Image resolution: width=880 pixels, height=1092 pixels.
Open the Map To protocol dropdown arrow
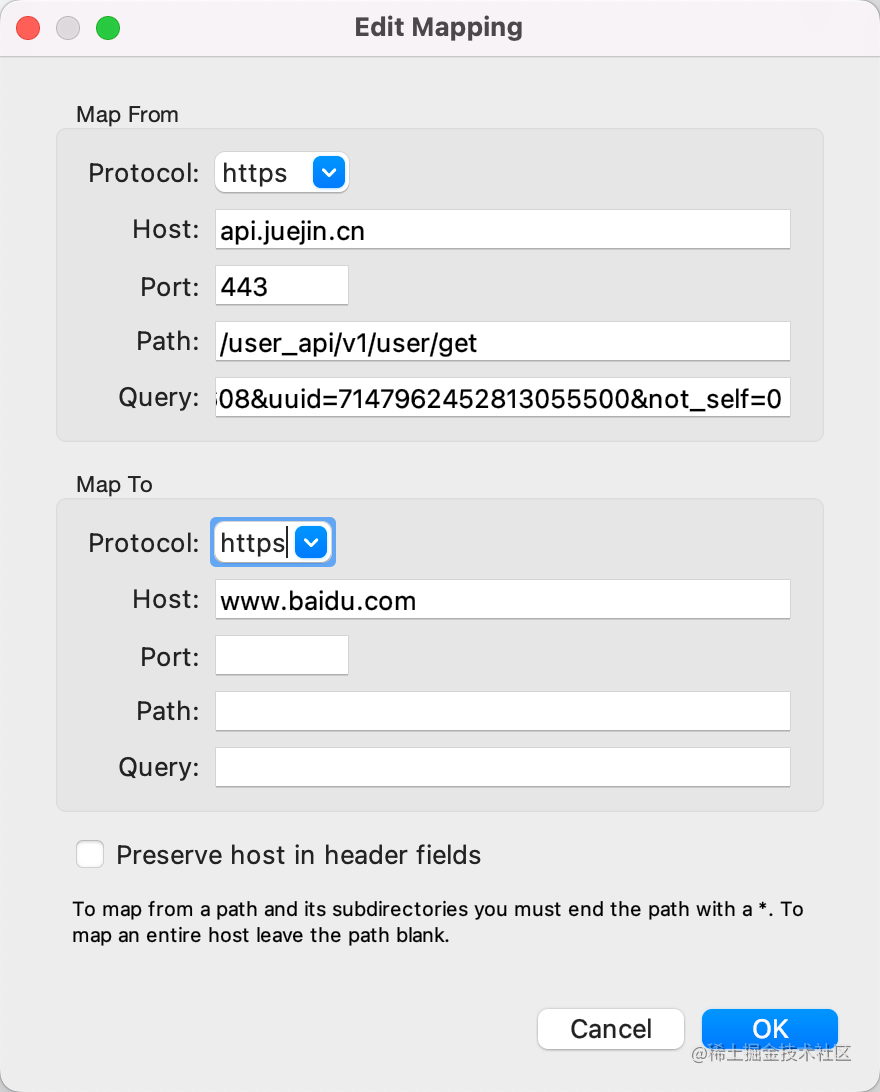[311, 542]
